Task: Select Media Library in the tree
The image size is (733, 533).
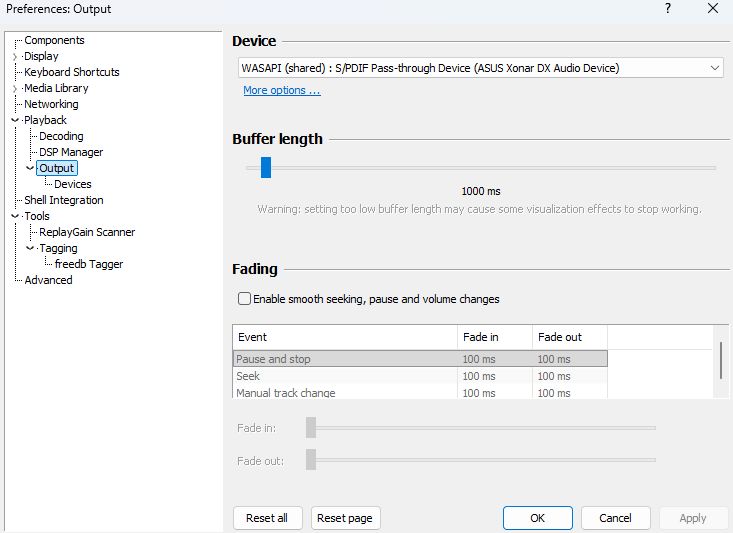Action: pos(56,88)
